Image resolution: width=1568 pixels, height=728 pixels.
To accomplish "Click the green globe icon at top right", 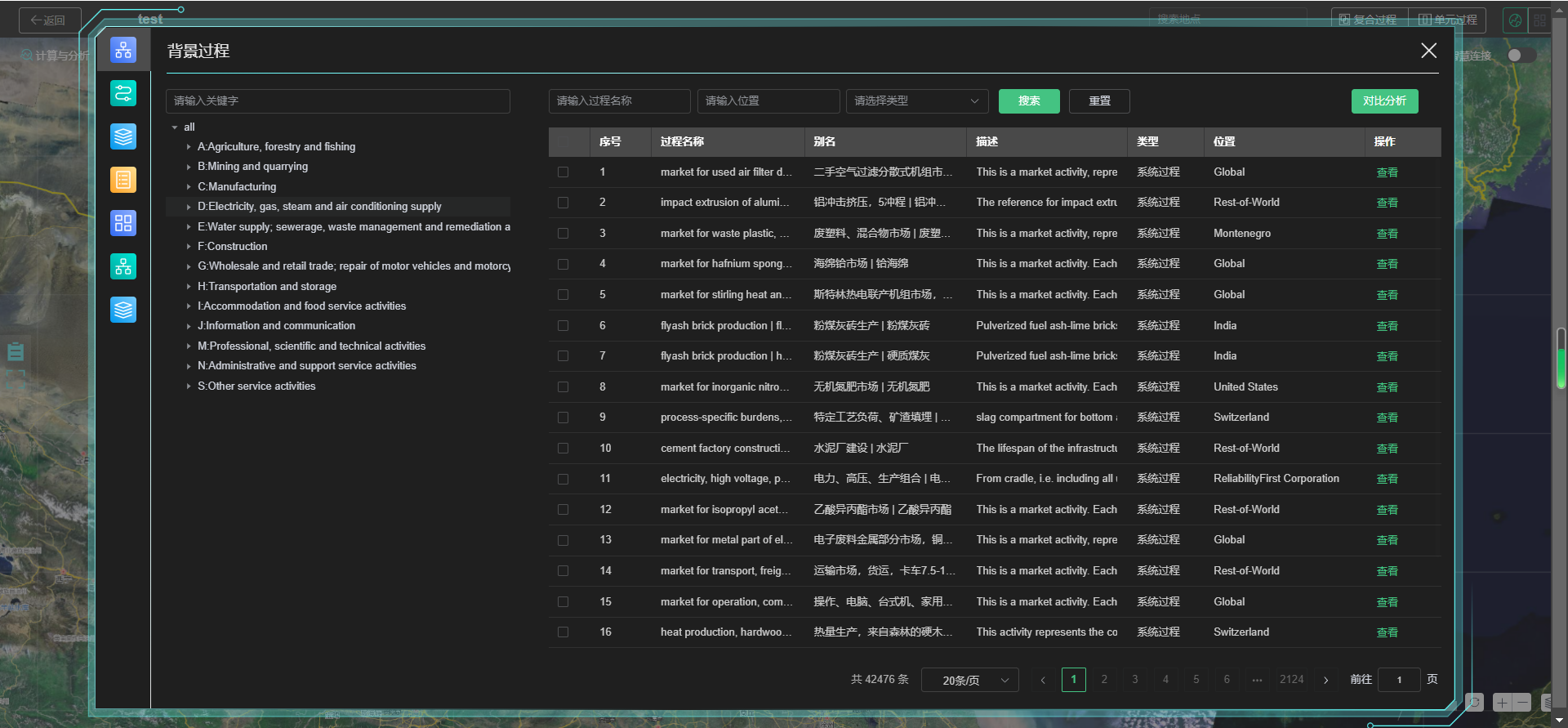I will coord(1515,20).
